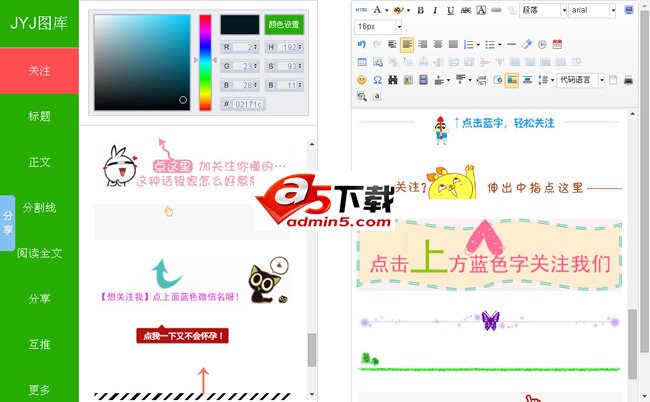
Task: Select the 阅读全文 sidebar tab
Action: coord(39,253)
